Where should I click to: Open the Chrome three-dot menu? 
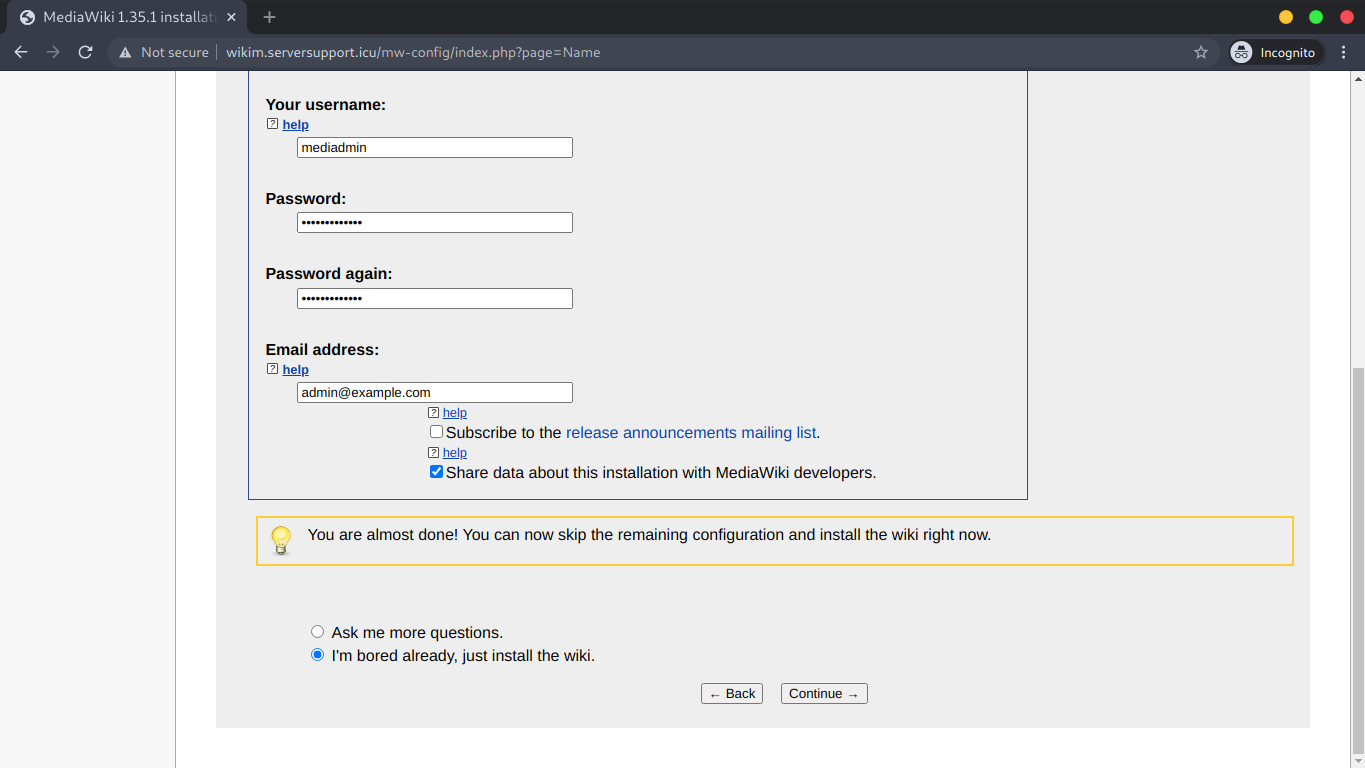[1343, 52]
